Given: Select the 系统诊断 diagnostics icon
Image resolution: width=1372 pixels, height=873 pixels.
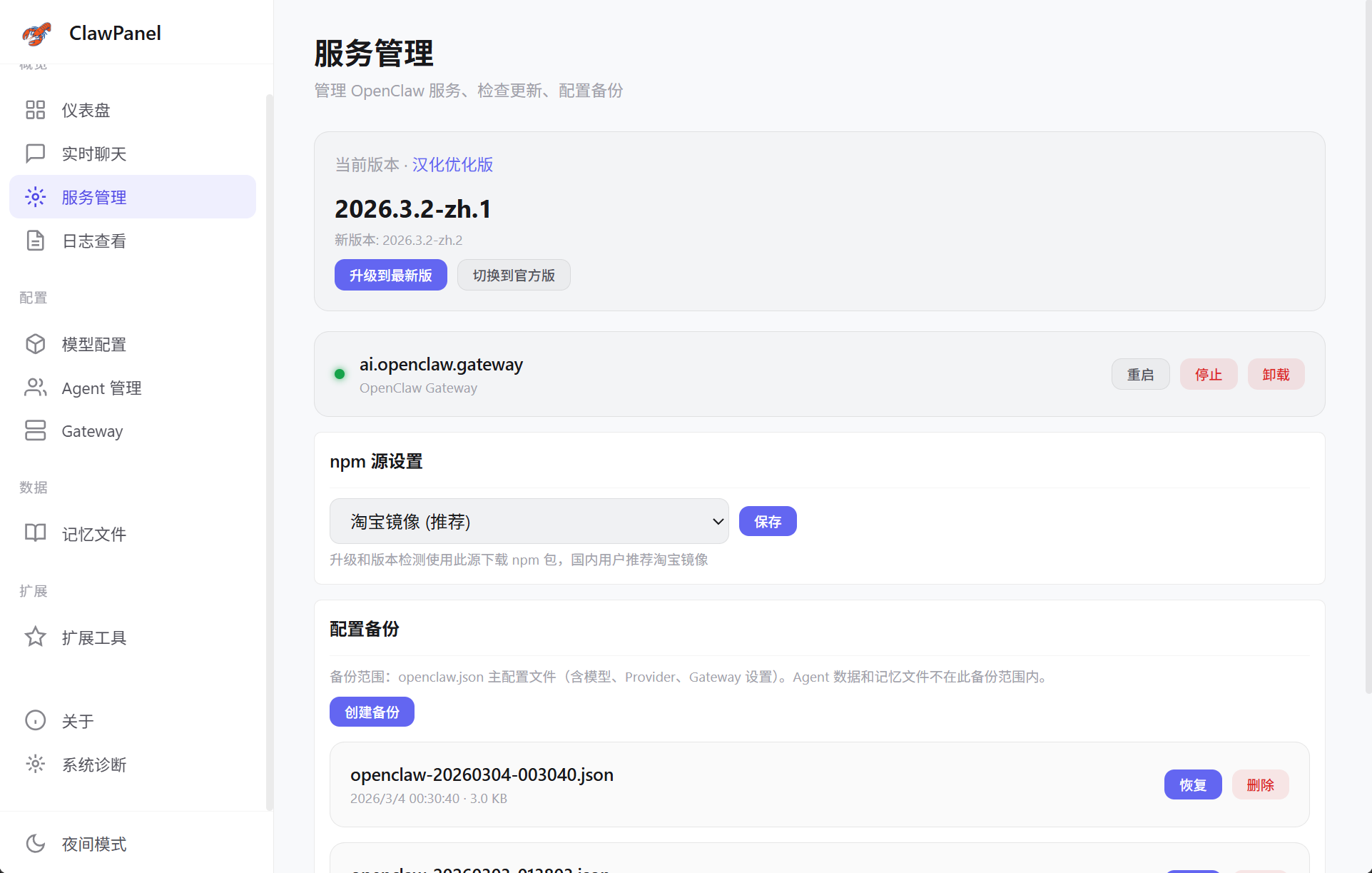Looking at the screenshot, I should pos(36,764).
